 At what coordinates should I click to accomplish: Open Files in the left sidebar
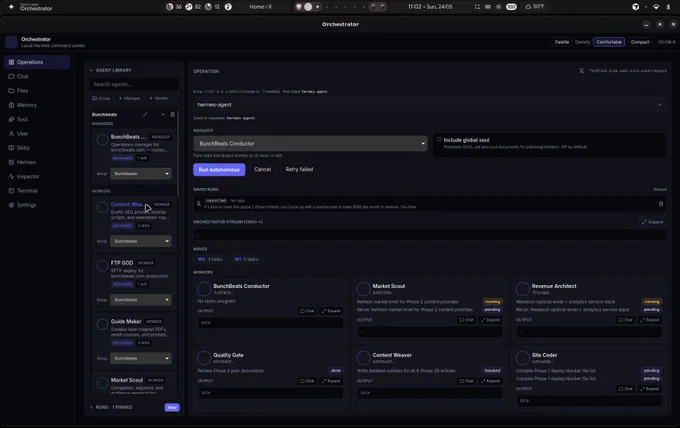pos(37,91)
